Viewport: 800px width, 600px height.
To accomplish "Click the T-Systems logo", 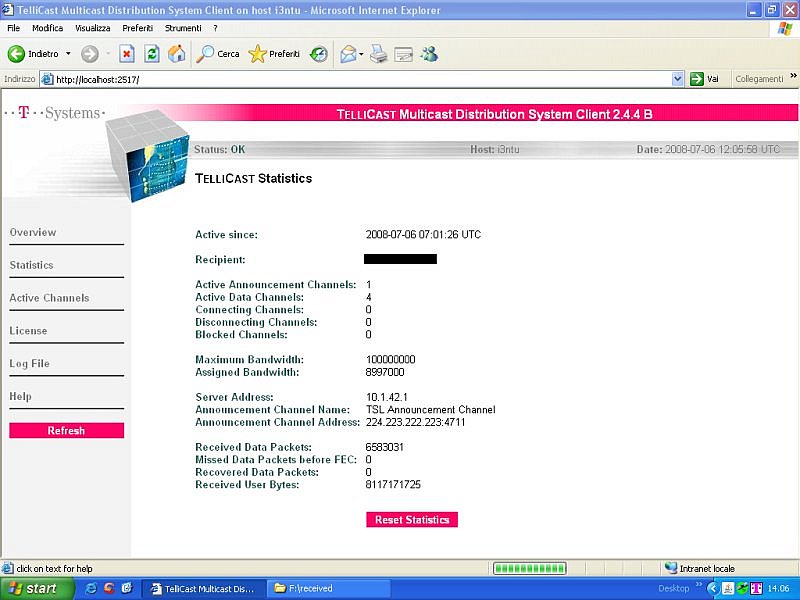I will [54, 112].
